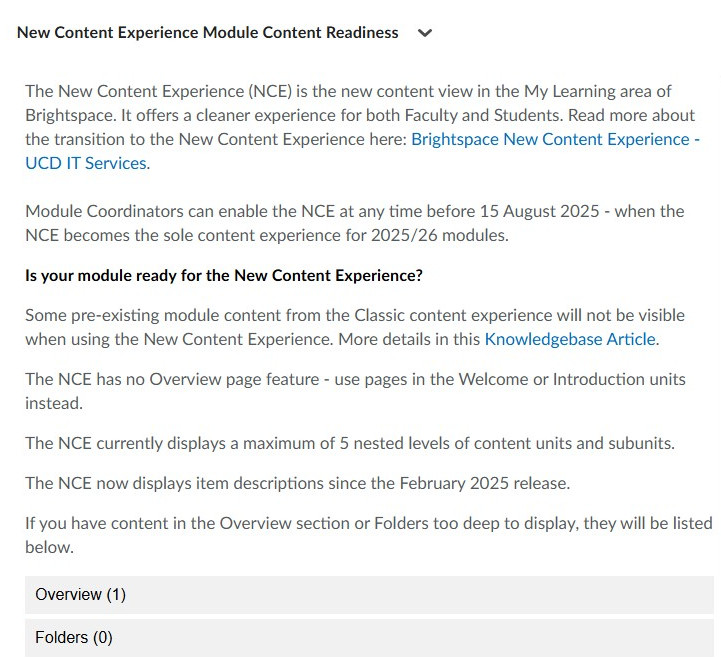Click the 'UCD IT Services.' link text
This screenshot has height=657, width=721.
[87, 163]
